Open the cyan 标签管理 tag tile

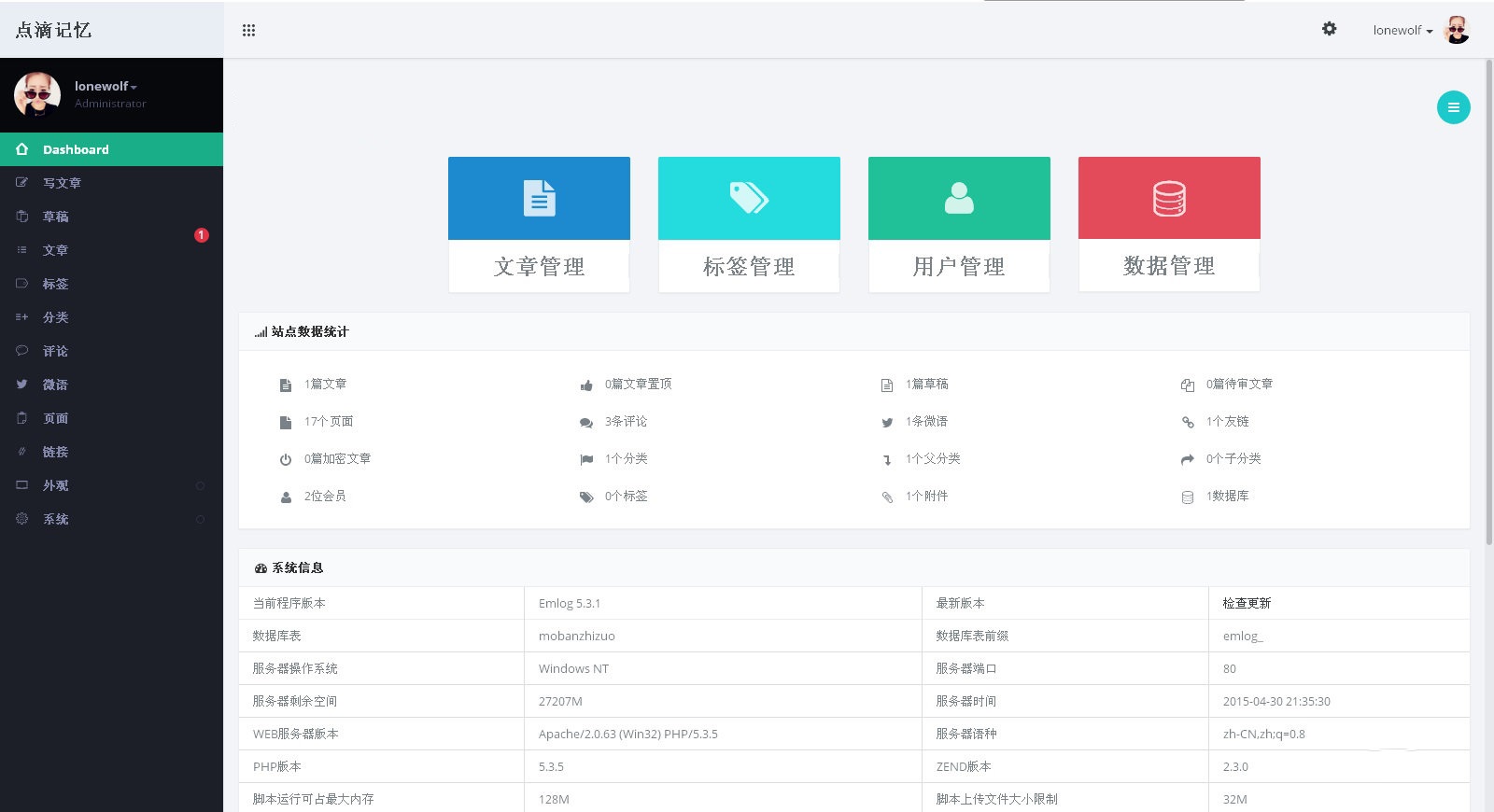(x=749, y=199)
